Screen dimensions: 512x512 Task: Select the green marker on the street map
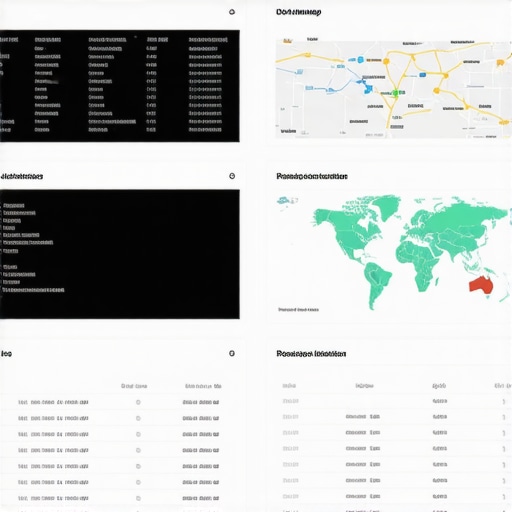coord(396,93)
